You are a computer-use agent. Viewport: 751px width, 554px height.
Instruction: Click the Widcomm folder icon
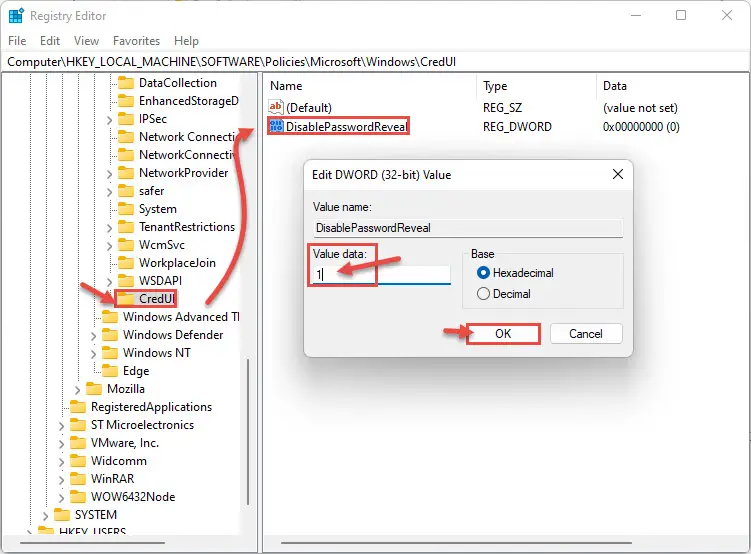point(78,461)
